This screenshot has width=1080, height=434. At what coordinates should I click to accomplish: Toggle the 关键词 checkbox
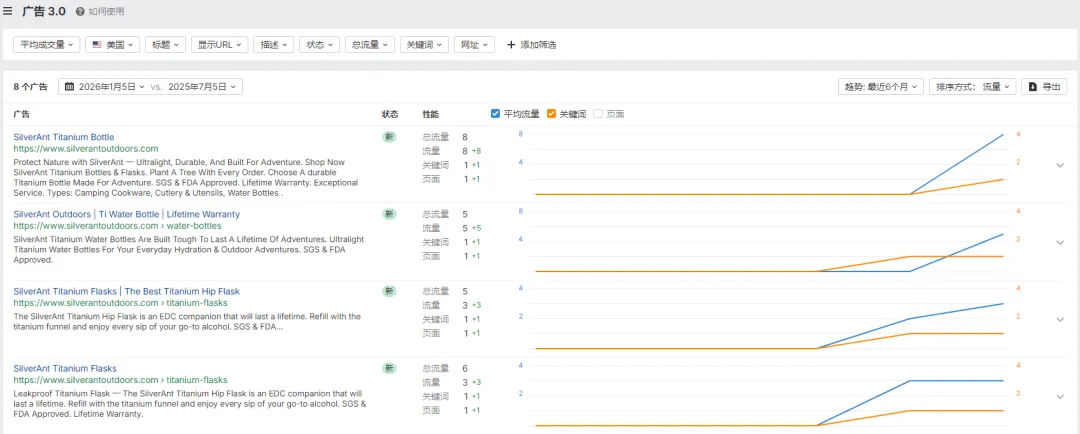point(551,114)
